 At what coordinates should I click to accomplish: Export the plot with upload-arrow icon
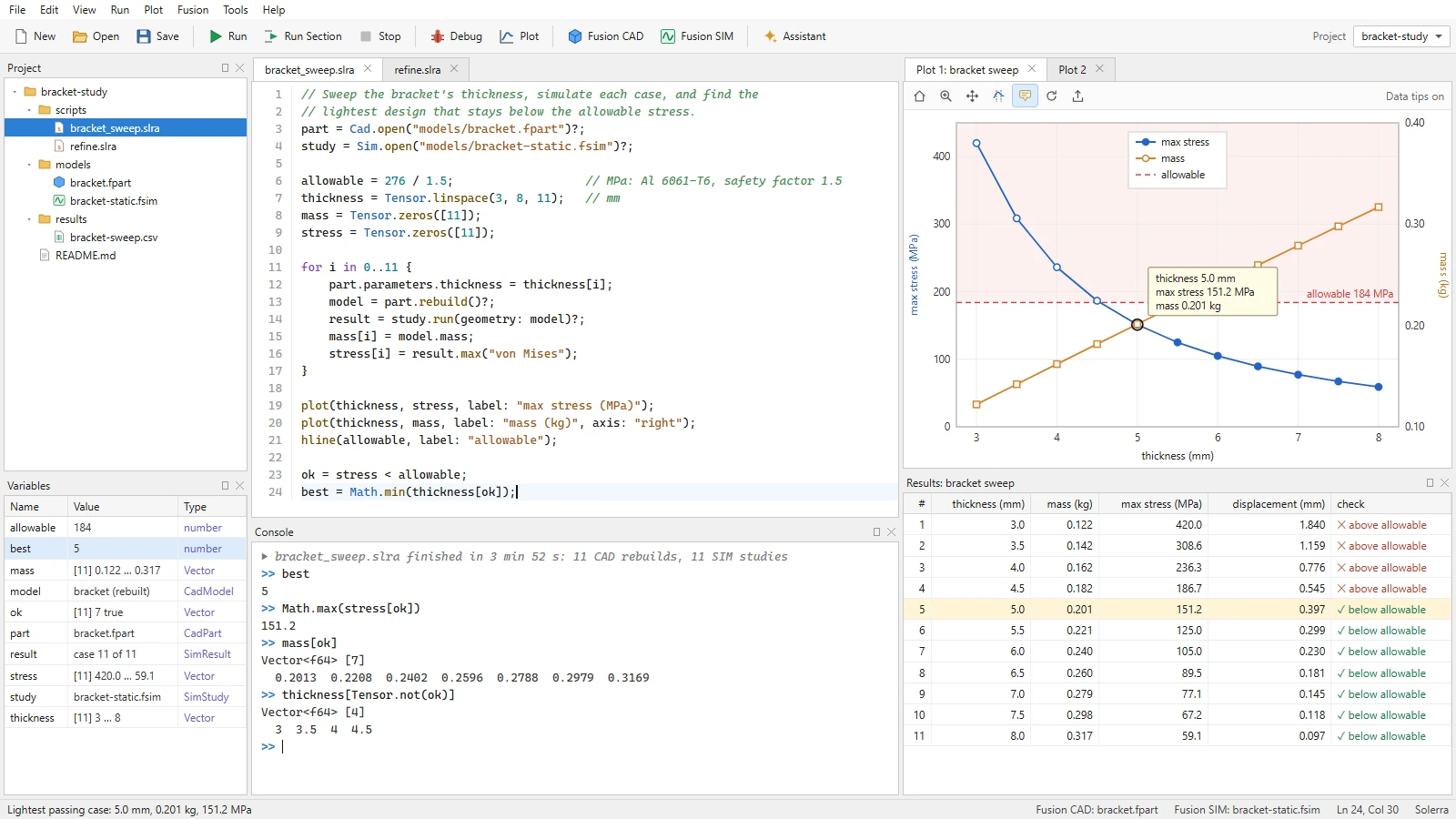(x=1078, y=96)
